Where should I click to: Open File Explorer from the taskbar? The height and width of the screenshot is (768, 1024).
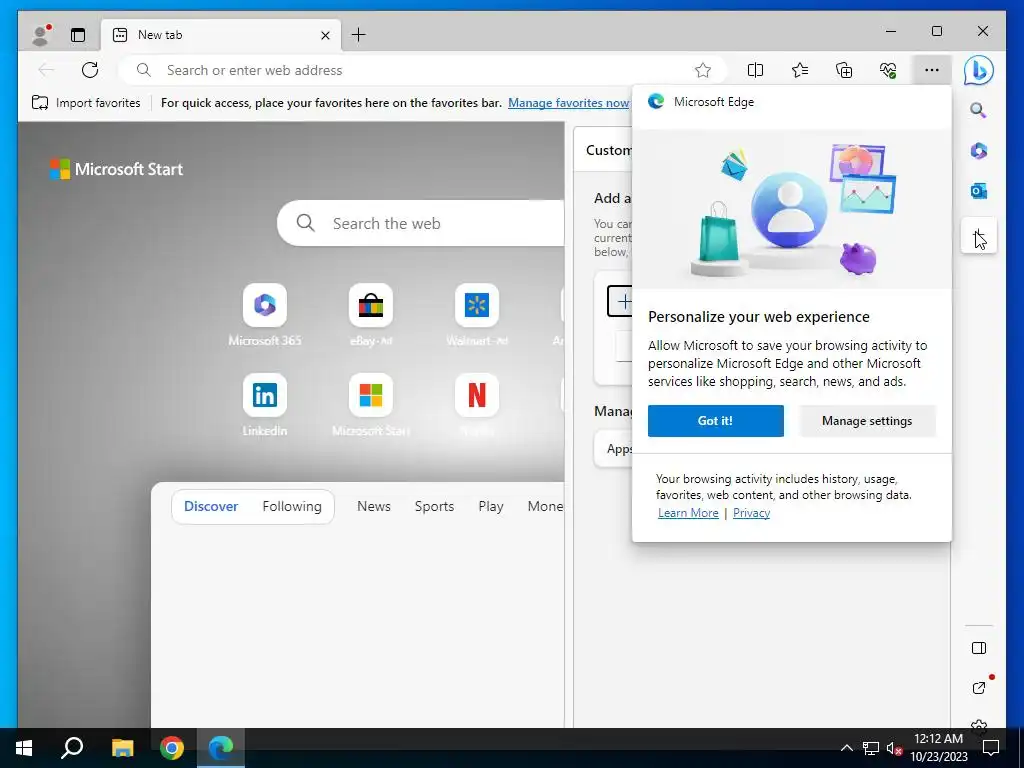(122, 748)
